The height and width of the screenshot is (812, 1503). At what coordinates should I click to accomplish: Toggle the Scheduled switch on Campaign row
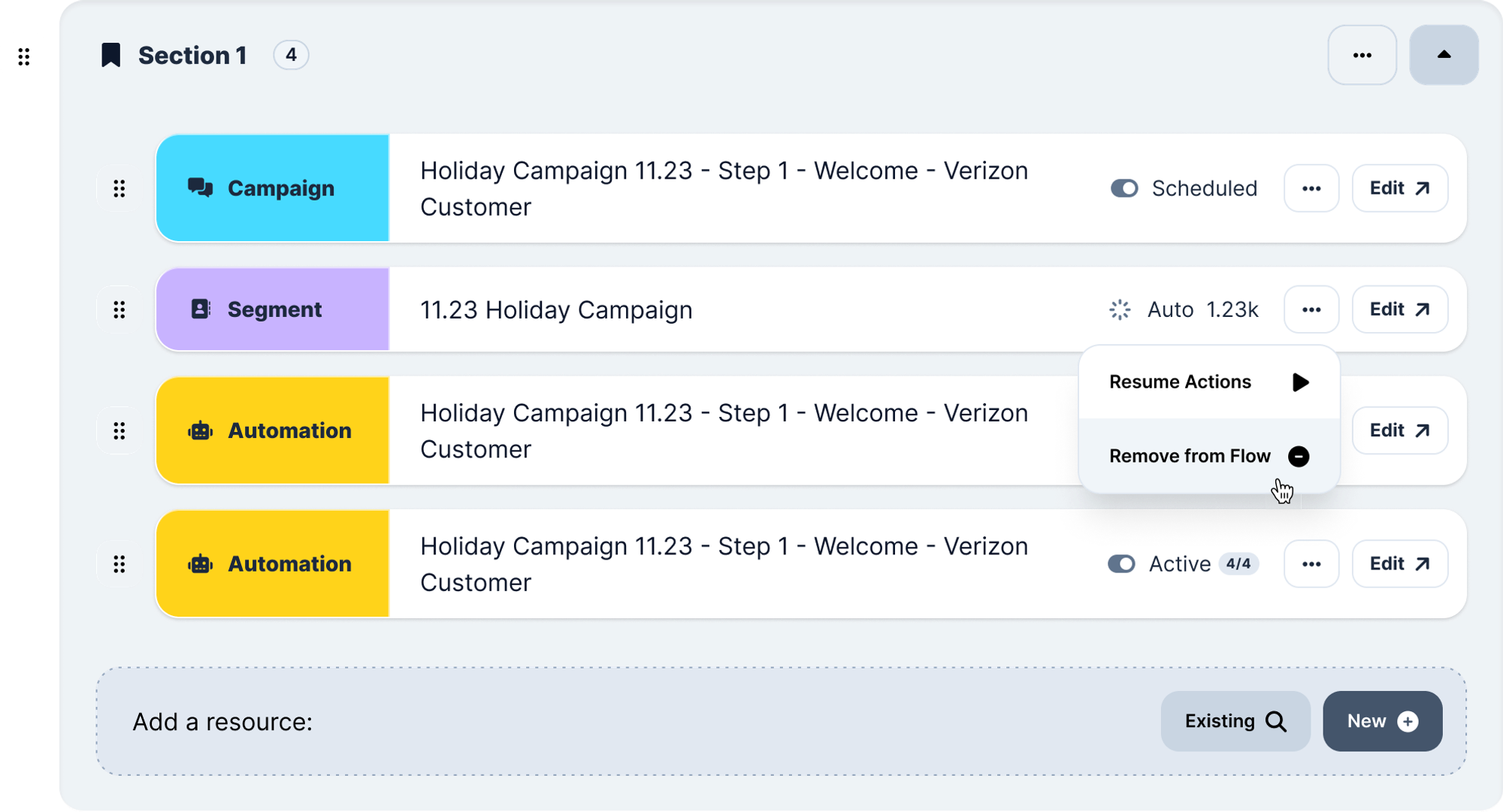coord(1124,189)
